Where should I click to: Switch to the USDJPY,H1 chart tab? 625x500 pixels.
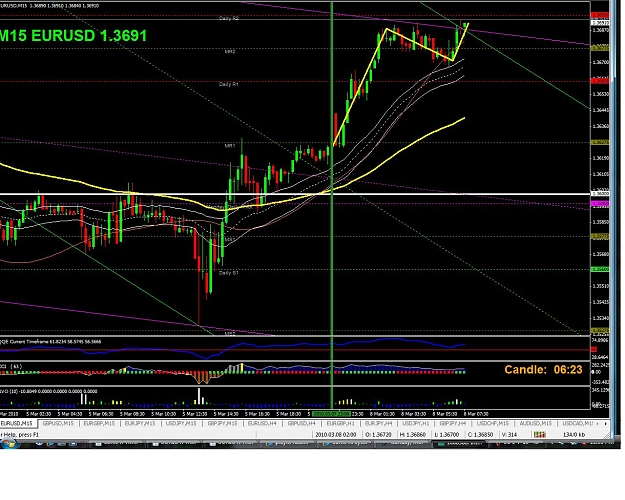(416, 423)
